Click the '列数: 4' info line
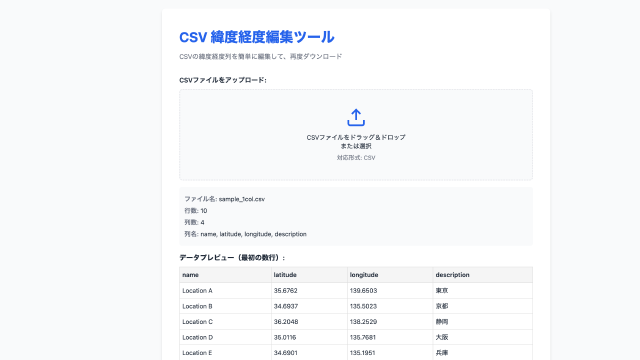 (x=194, y=222)
